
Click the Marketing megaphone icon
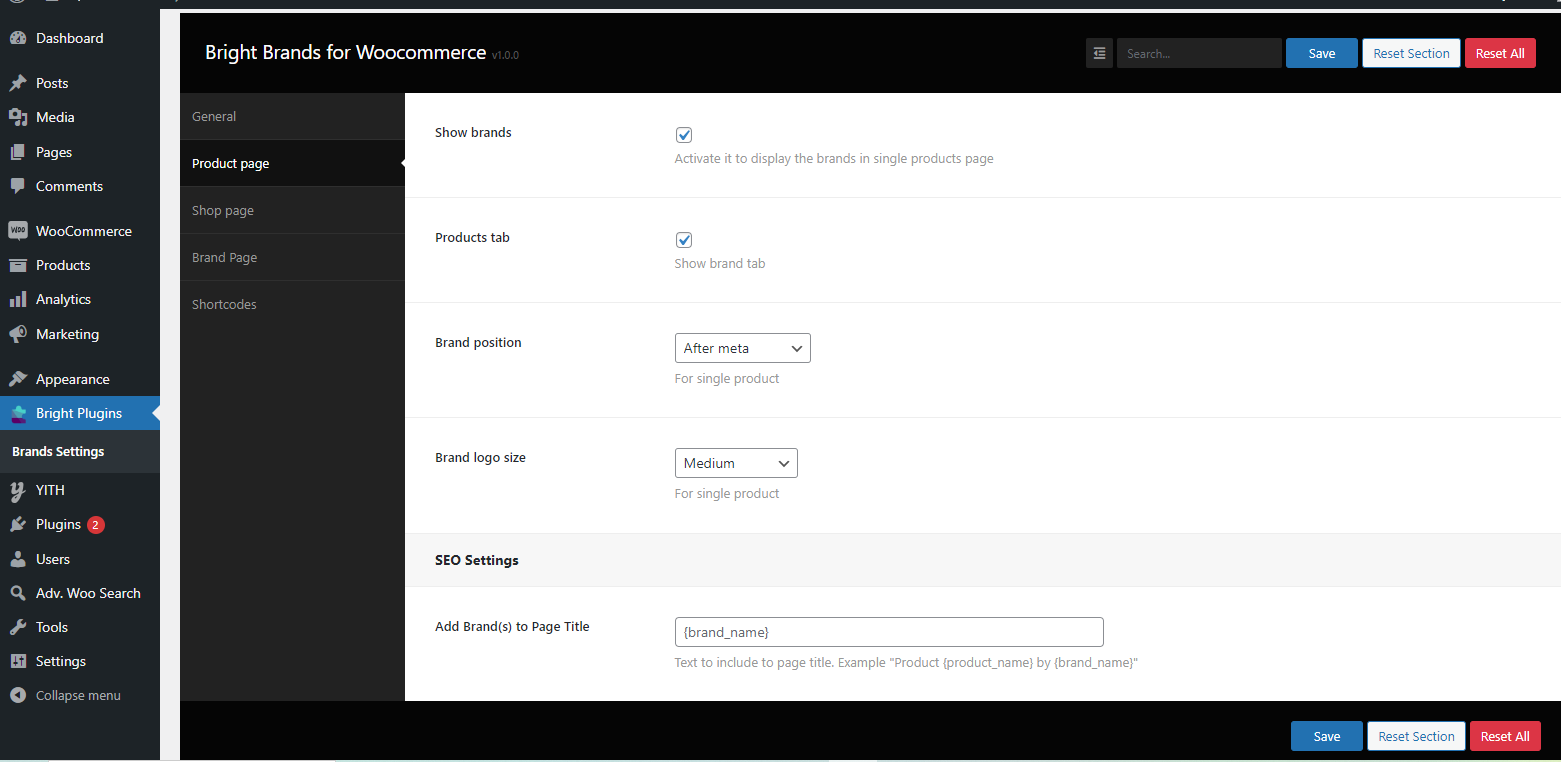point(18,334)
